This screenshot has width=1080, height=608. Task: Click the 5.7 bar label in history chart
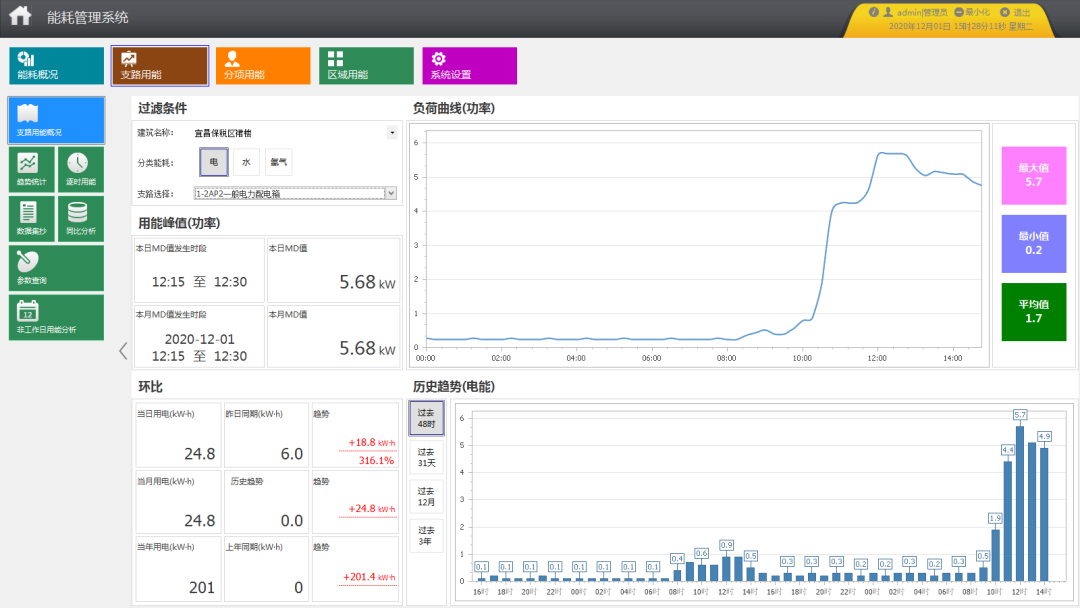click(x=1020, y=415)
